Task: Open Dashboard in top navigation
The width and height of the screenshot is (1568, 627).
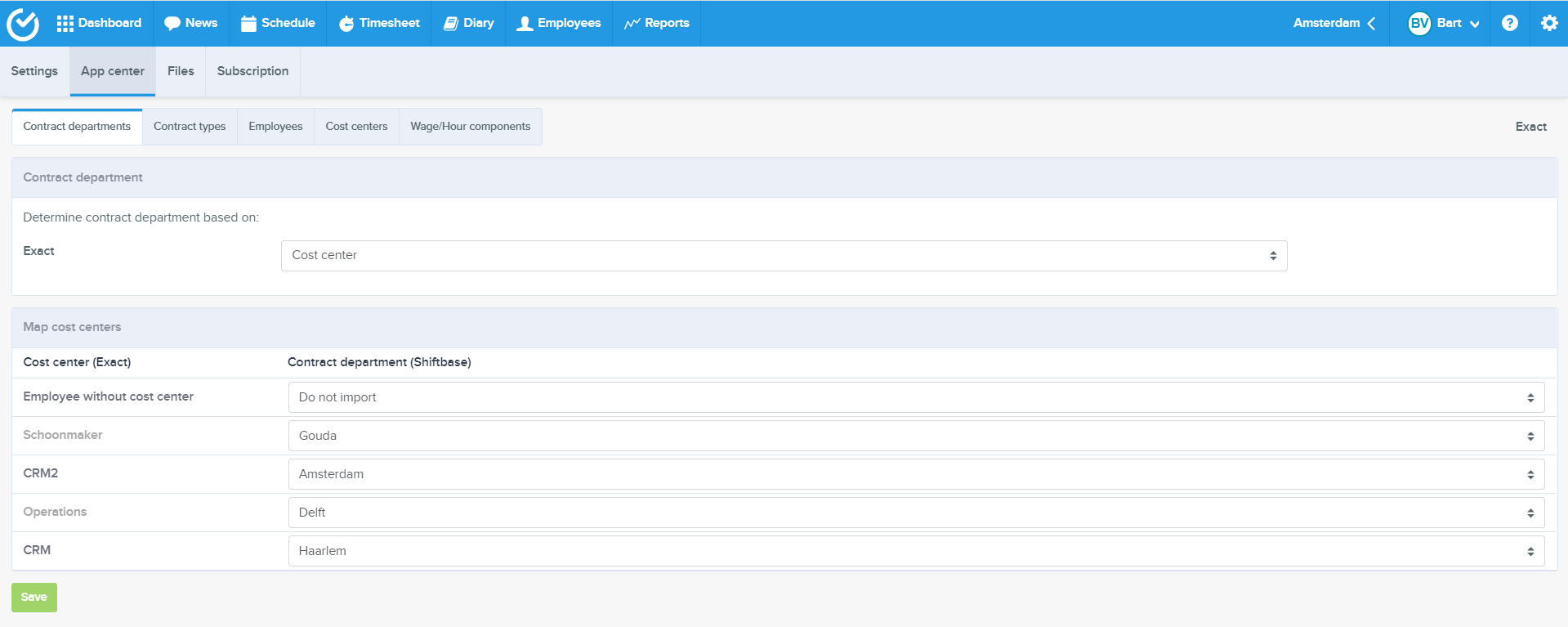Action: tap(99, 23)
